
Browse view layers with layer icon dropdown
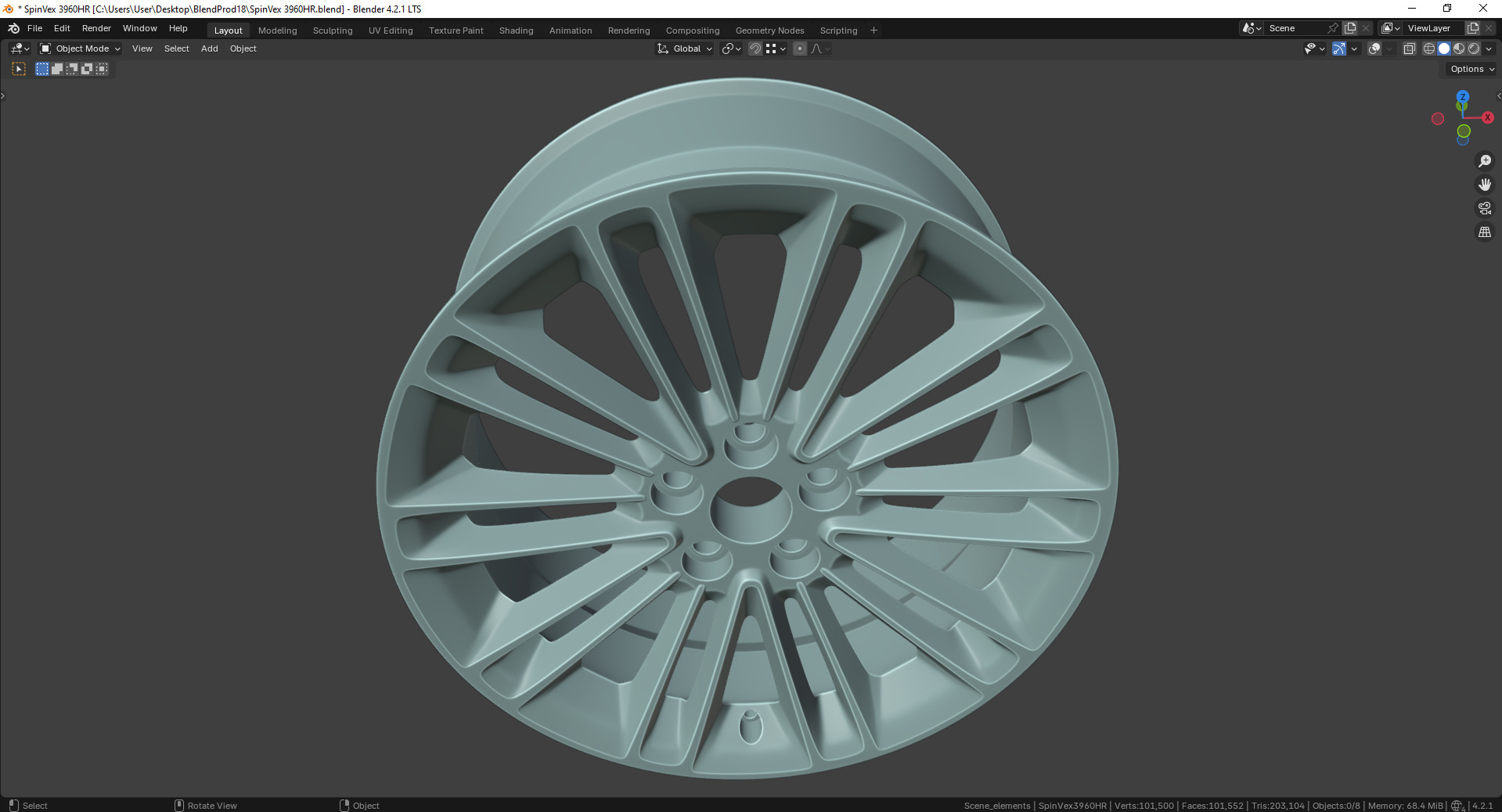pyautogui.click(x=1391, y=28)
